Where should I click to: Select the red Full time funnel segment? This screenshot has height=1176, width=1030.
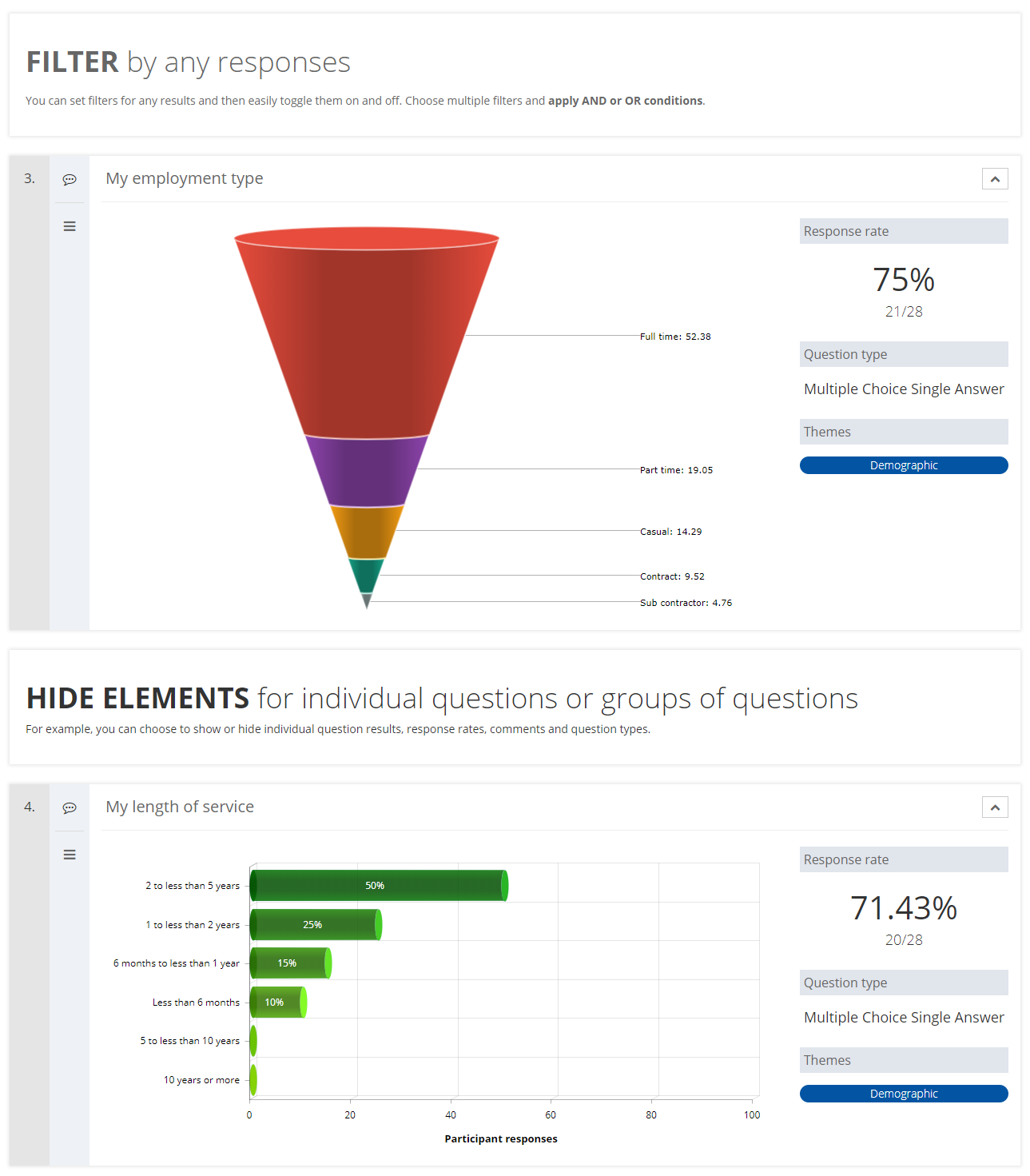[x=367, y=336]
